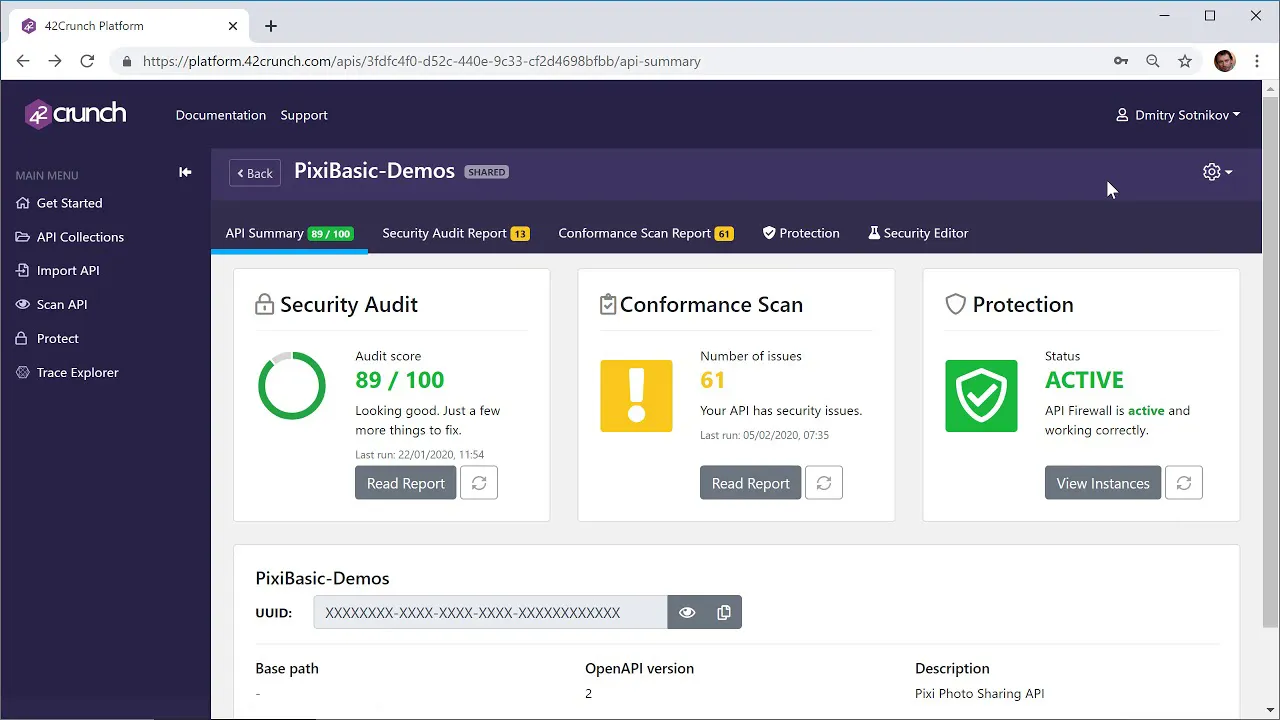
Task: Click the Back button
Action: coord(255,173)
